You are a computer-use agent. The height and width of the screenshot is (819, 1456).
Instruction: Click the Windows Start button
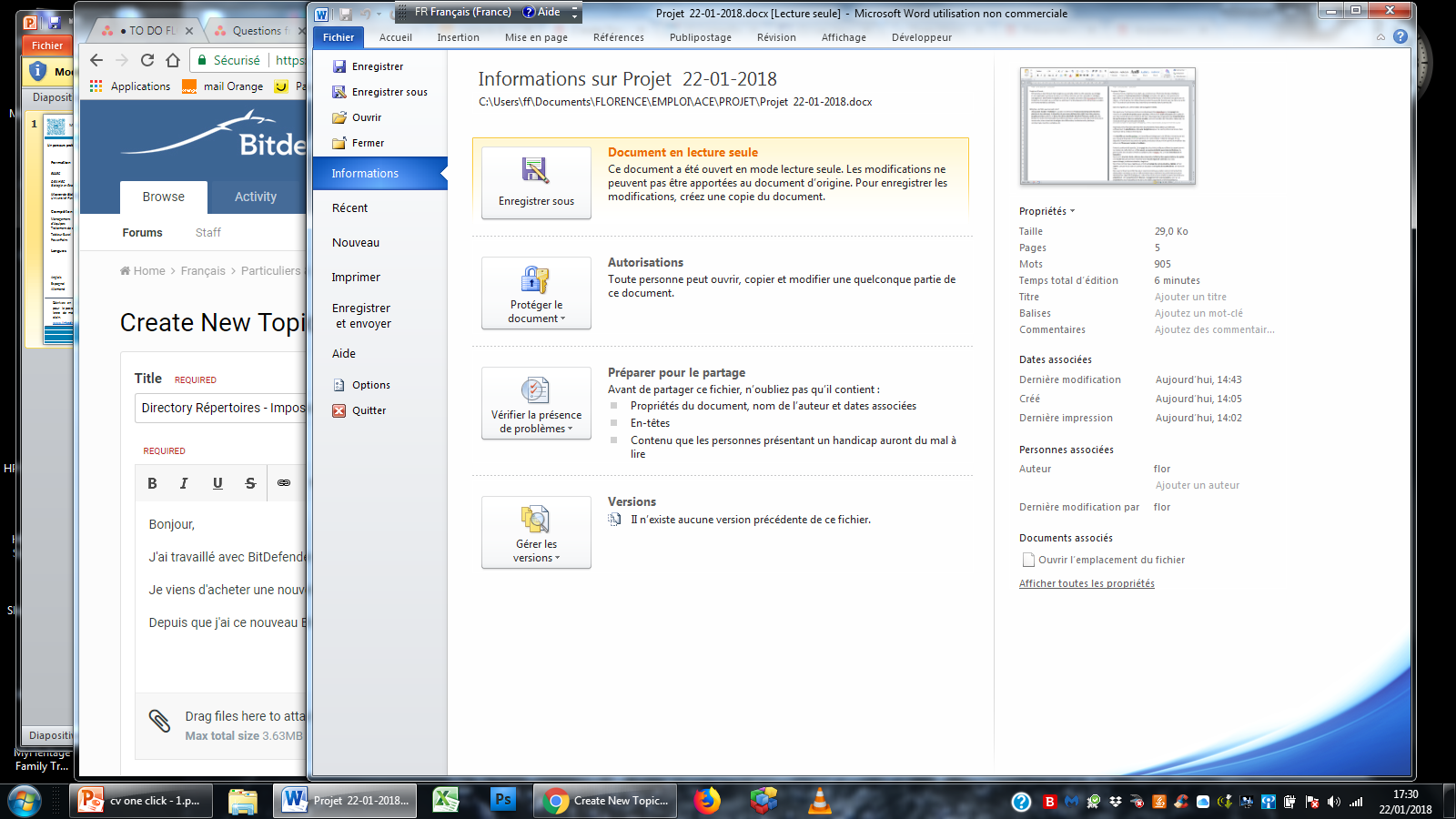[x=25, y=801]
